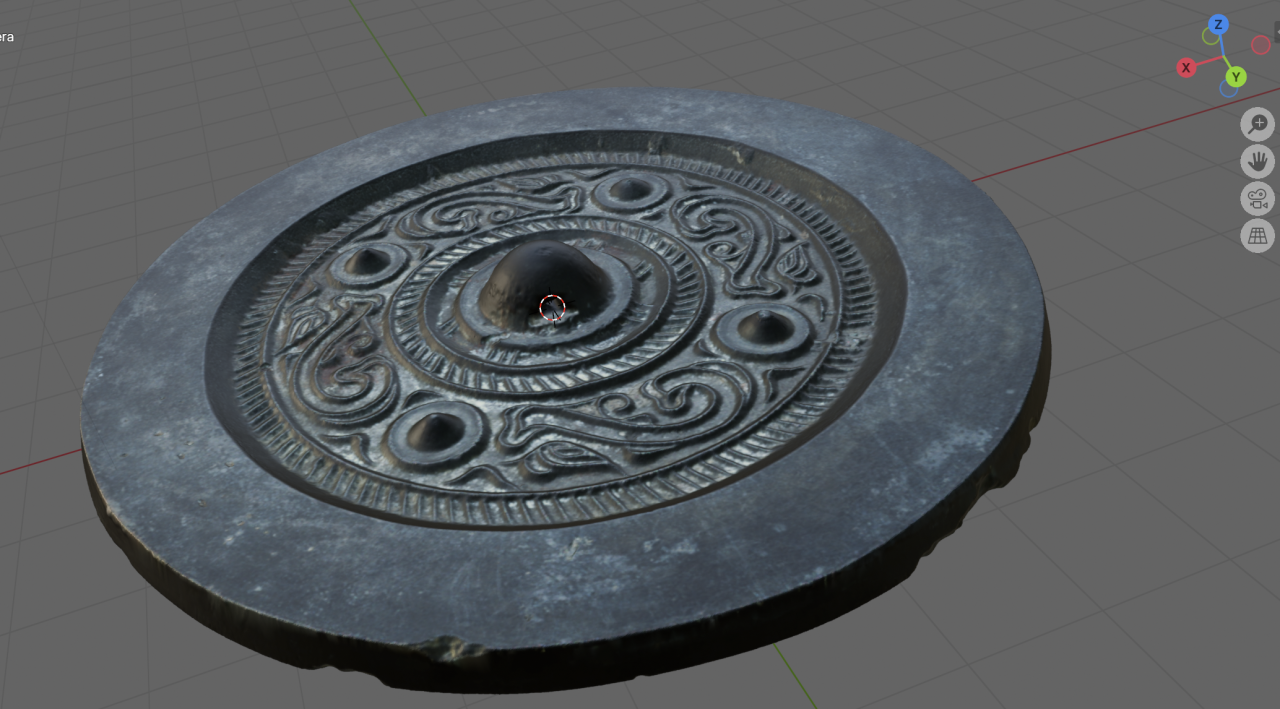
Task: Click the blue Z axis on the gizmo
Action: tap(1217, 24)
